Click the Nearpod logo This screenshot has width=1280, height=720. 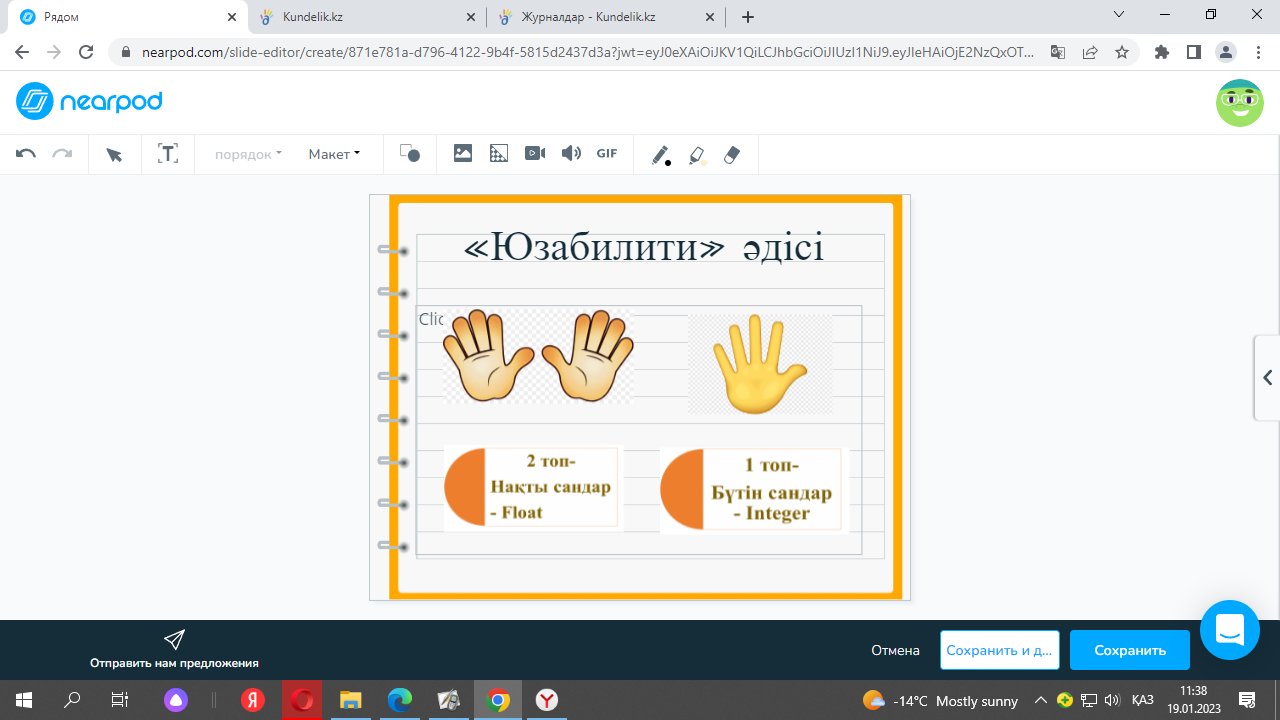point(89,101)
